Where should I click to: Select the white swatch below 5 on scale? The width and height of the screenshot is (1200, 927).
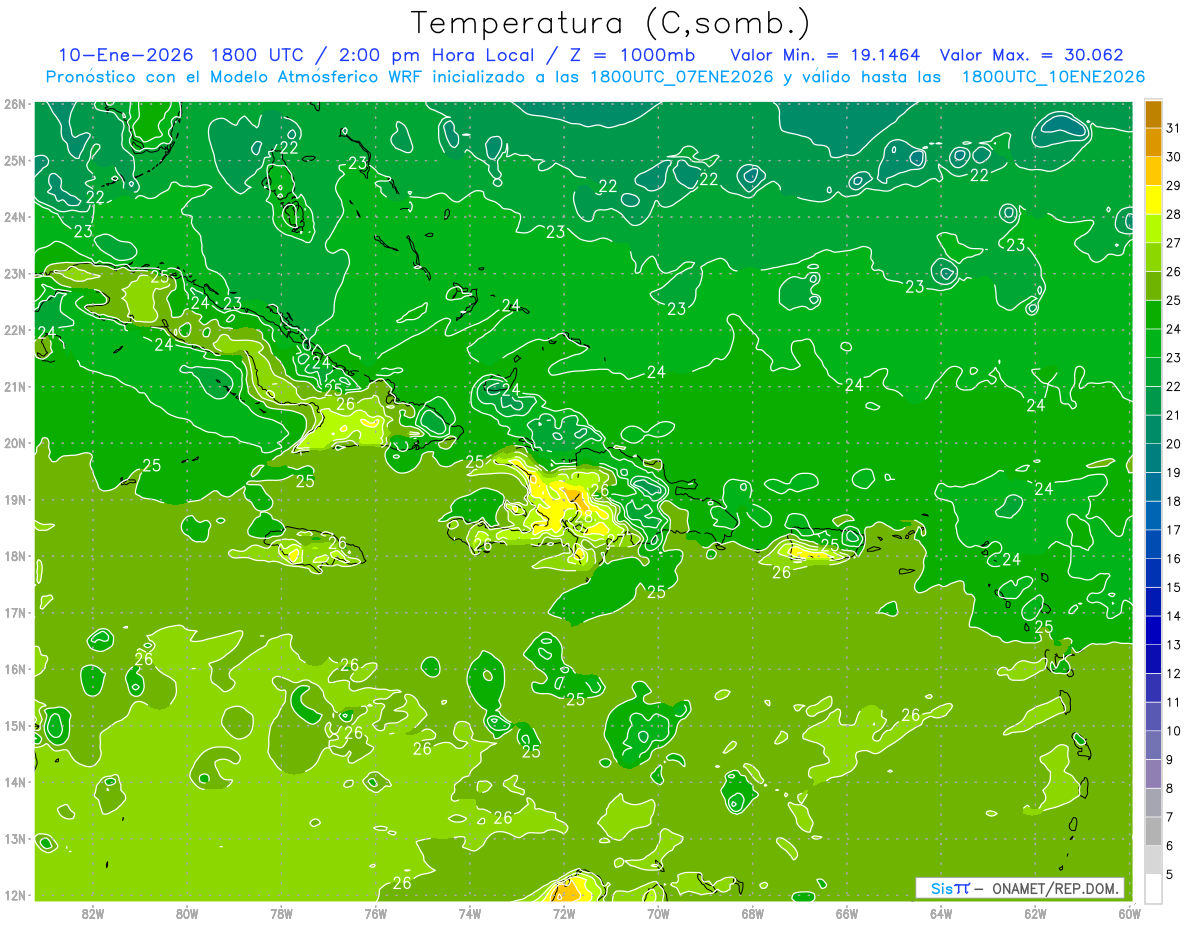pyautogui.click(x=1153, y=888)
